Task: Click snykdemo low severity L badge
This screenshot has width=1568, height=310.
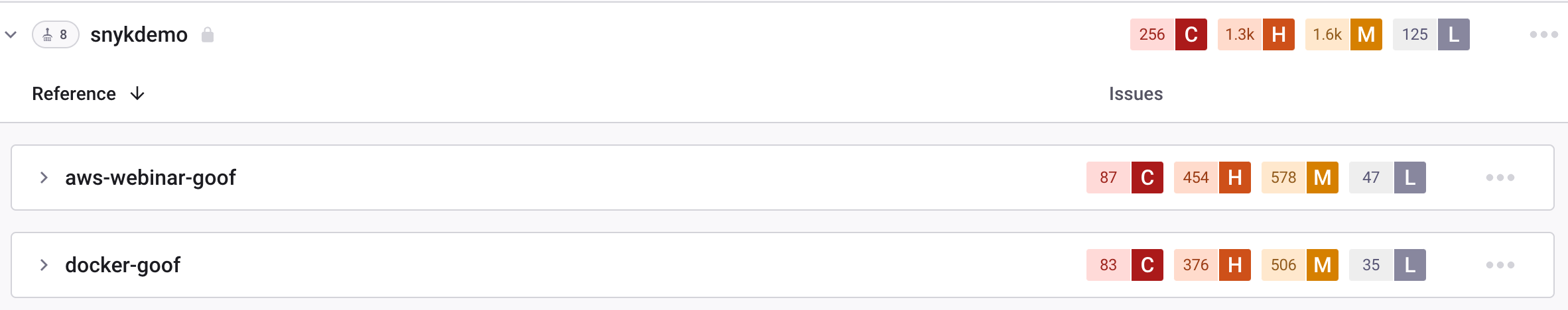Action: click(1453, 34)
